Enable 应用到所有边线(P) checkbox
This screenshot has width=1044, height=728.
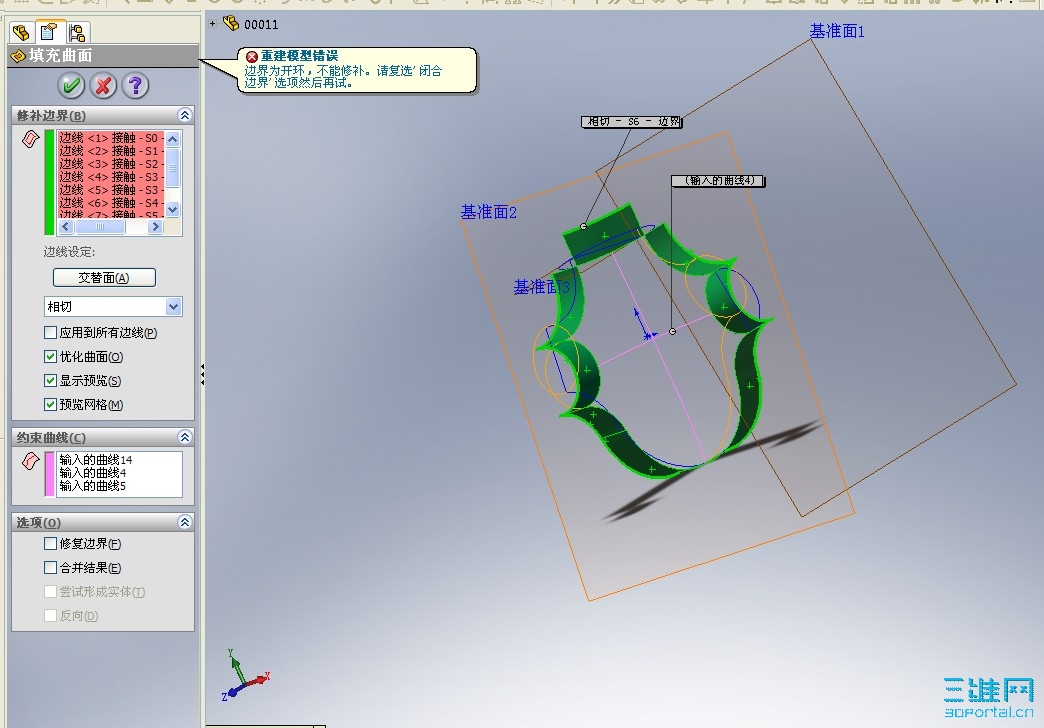click(50, 332)
